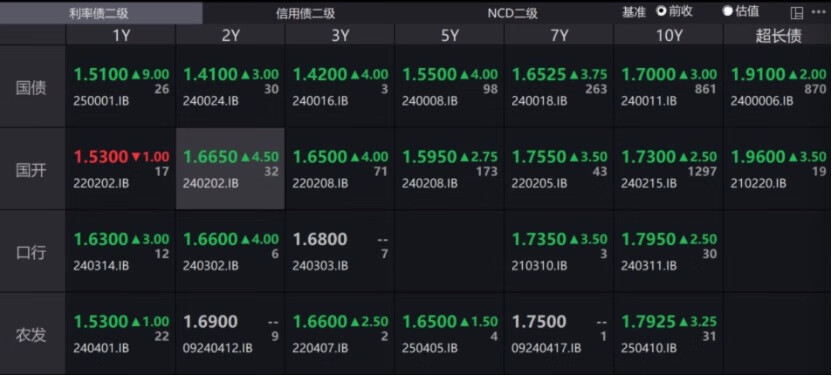Select the 10Y column header

pyautogui.click(x=669, y=35)
